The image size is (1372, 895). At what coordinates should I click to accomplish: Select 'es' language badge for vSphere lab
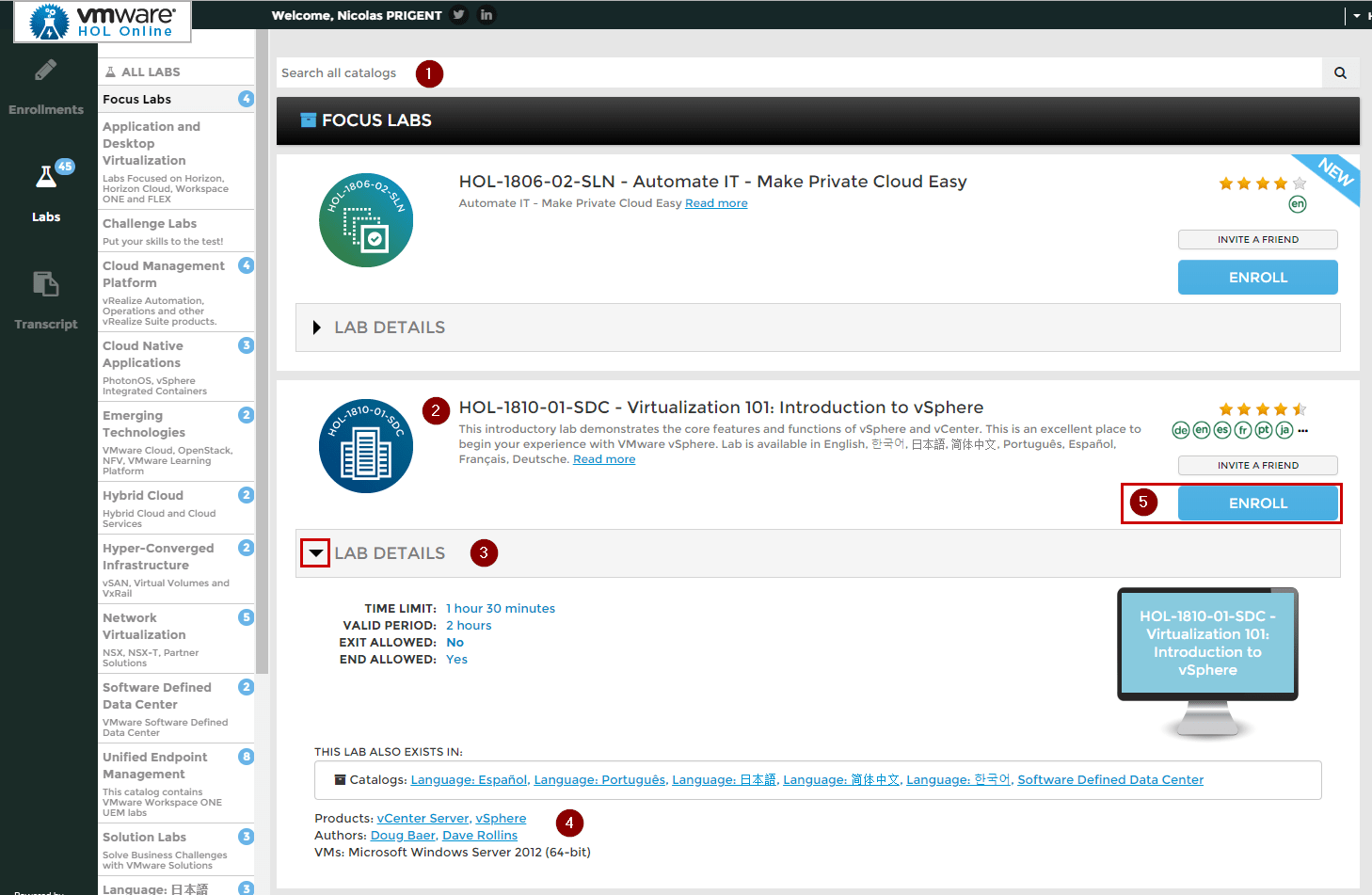coord(1222,430)
